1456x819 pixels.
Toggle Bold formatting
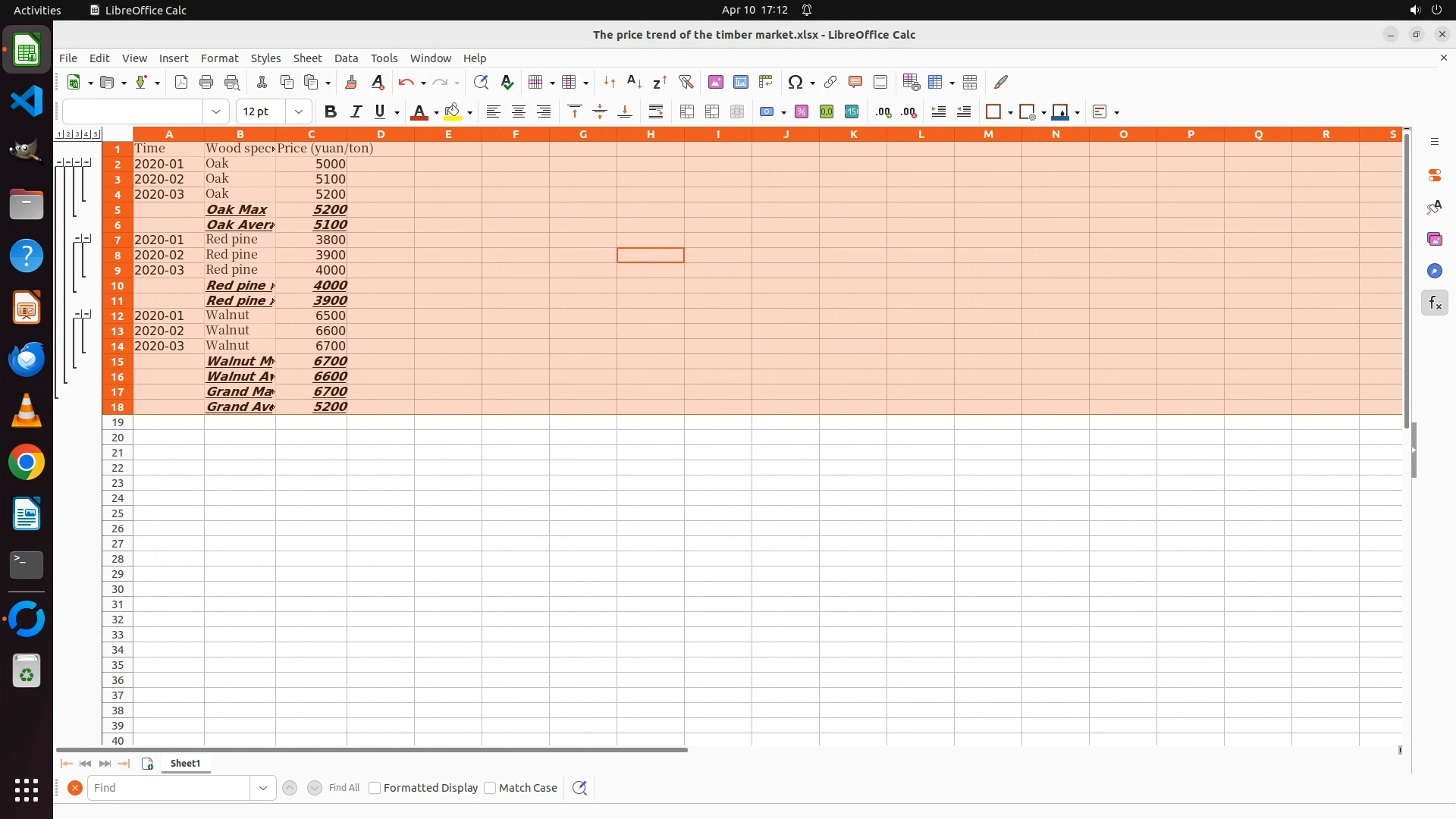330,112
